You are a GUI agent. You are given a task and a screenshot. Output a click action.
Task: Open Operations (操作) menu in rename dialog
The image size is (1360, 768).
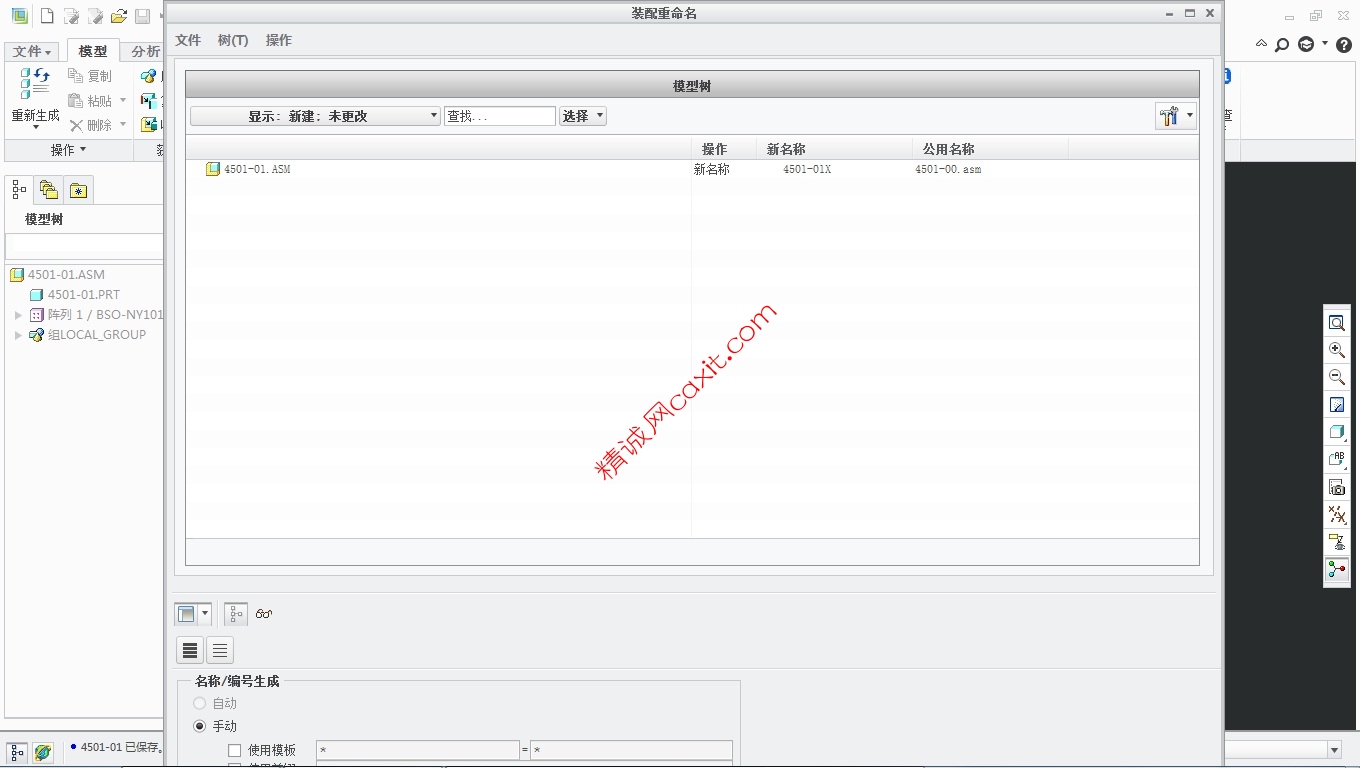coord(279,40)
